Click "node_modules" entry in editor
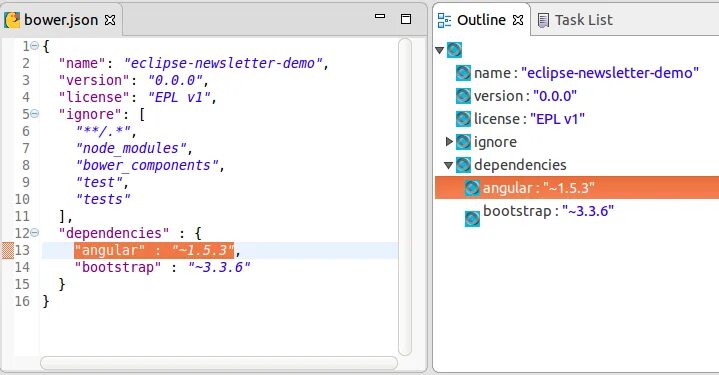The width and height of the screenshot is (719, 375). [131, 148]
